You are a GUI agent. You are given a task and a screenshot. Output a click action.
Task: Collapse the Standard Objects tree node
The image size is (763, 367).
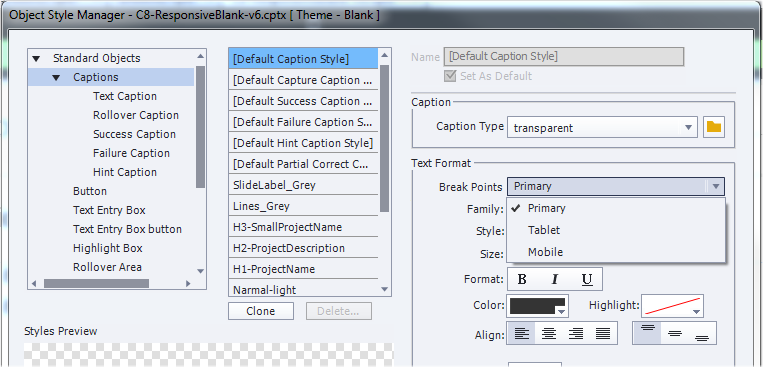click(x=36, y=59)
